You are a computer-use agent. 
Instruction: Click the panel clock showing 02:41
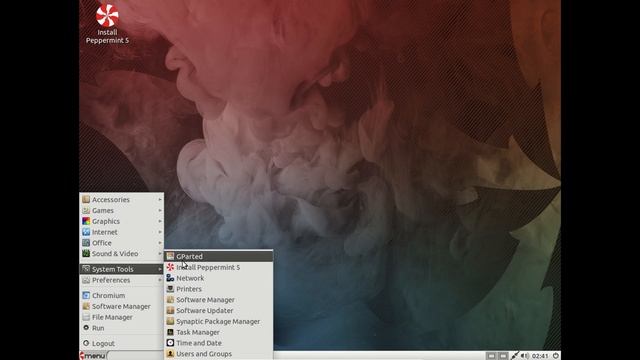pyautogui.click(x=540, y=356)
